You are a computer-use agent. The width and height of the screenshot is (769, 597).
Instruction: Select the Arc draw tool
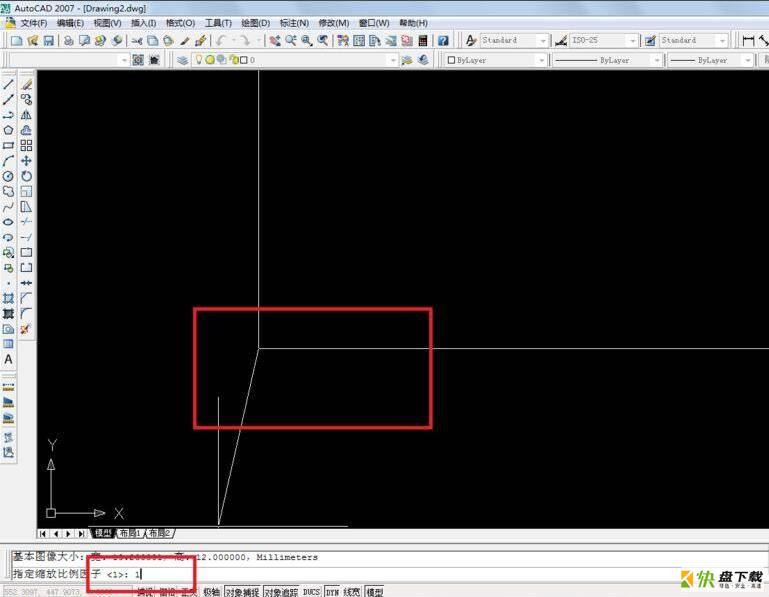click(8, 161)
